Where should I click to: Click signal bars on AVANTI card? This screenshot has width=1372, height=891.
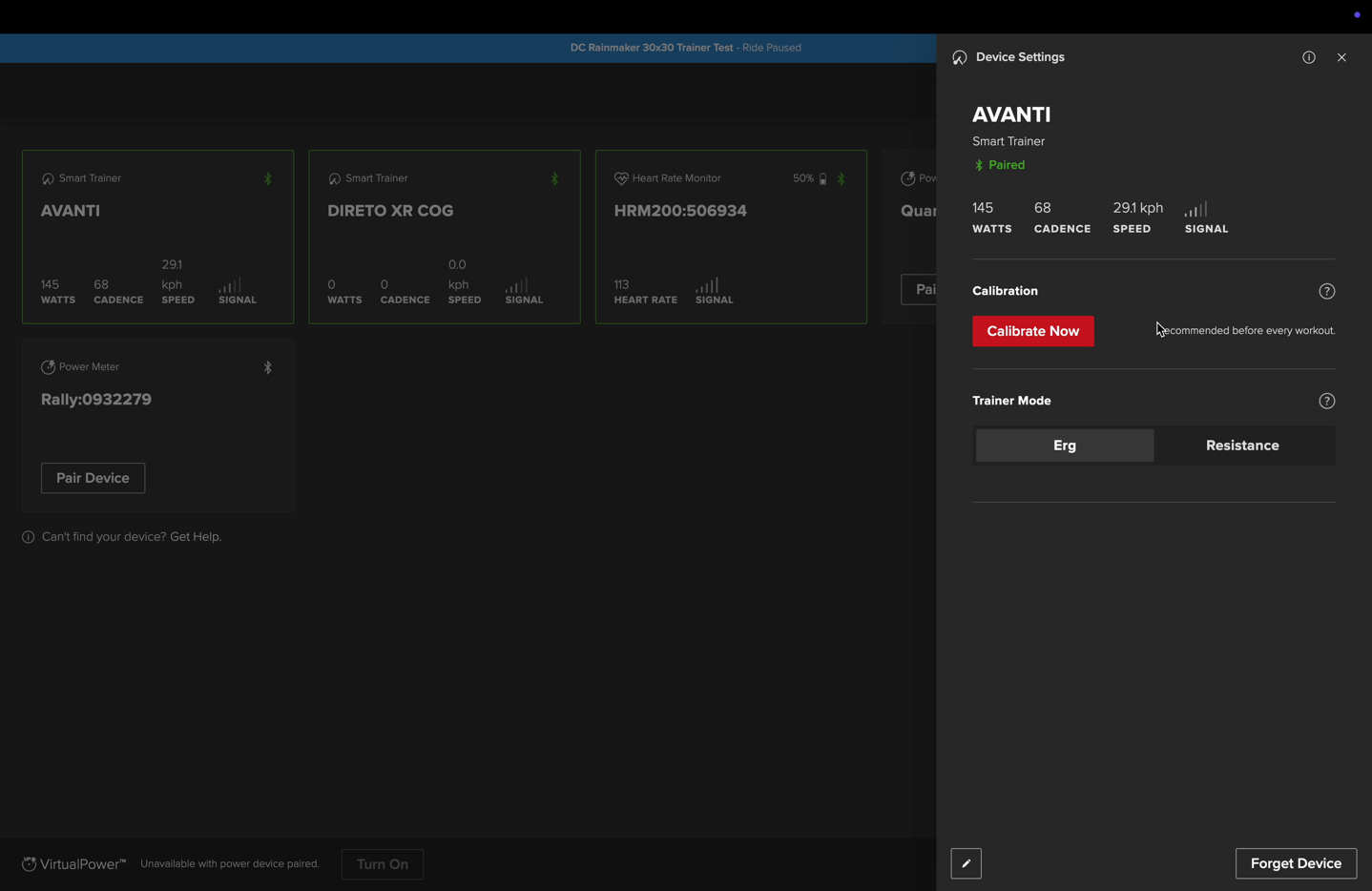(230, 285)
